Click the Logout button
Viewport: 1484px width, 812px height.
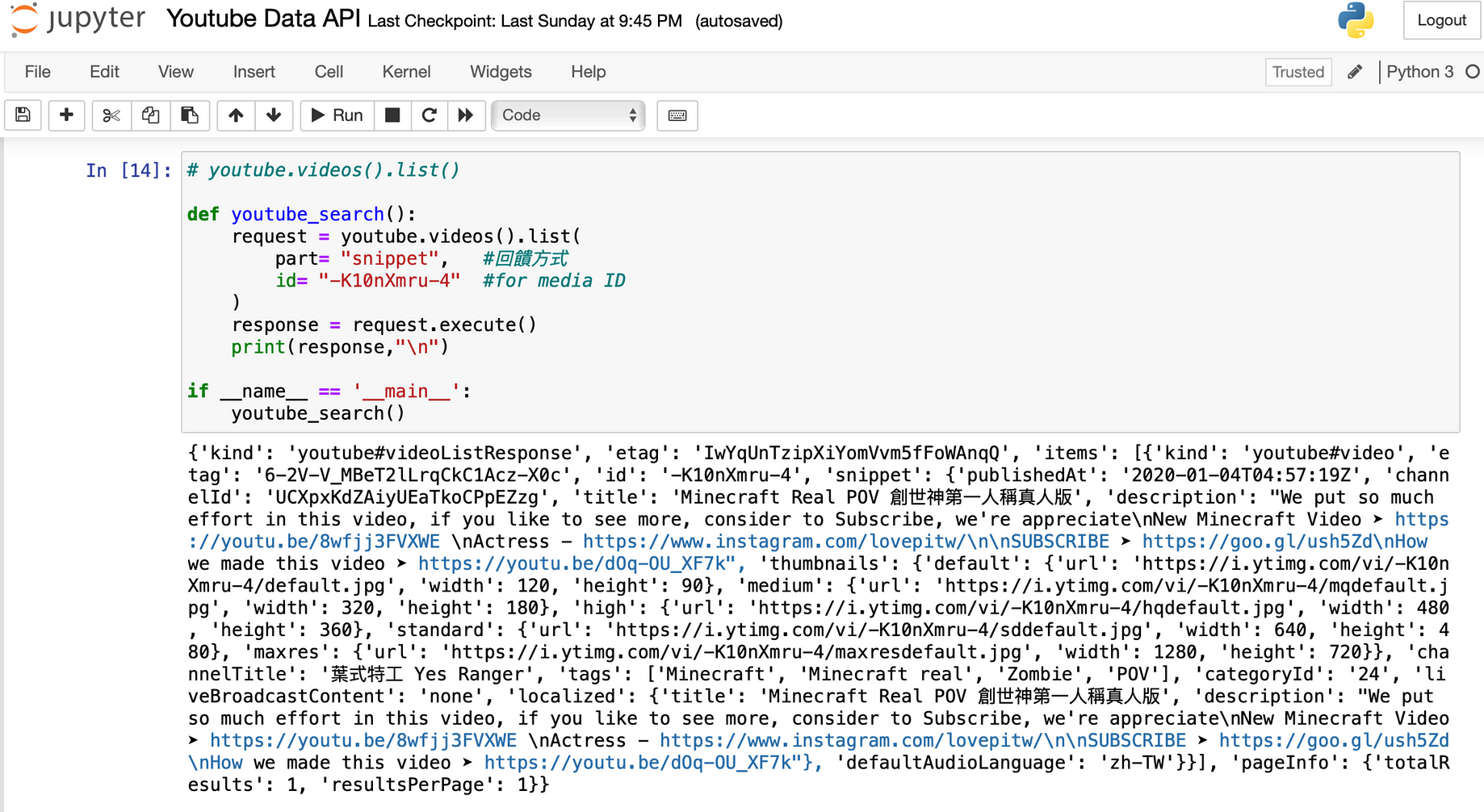coord(1441,20)
